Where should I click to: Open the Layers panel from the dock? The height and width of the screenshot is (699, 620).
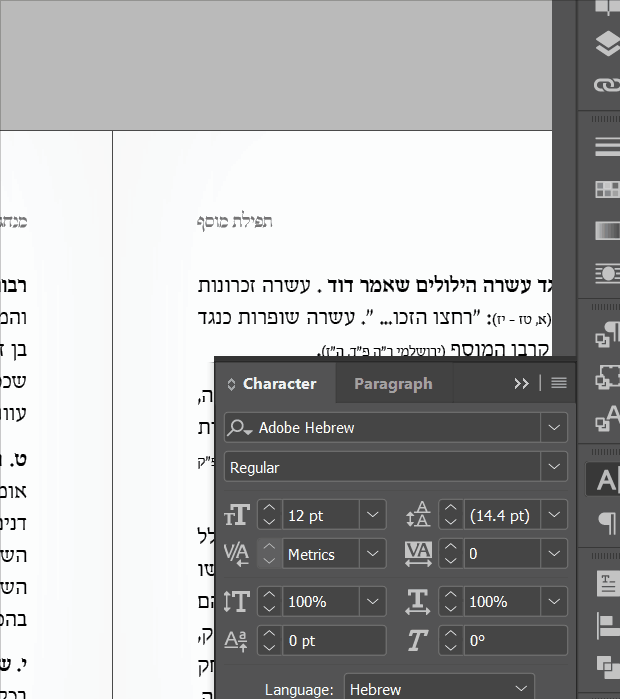608,44
